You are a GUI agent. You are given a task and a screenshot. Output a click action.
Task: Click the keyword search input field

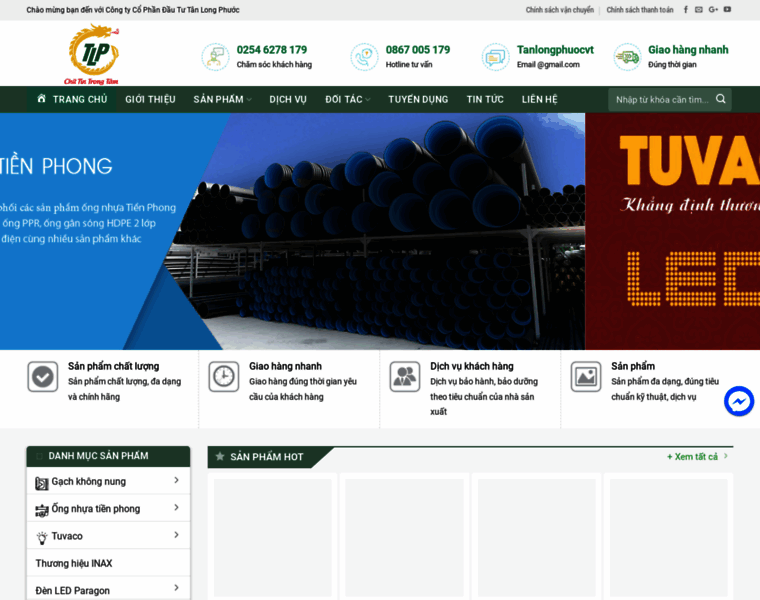662,99
